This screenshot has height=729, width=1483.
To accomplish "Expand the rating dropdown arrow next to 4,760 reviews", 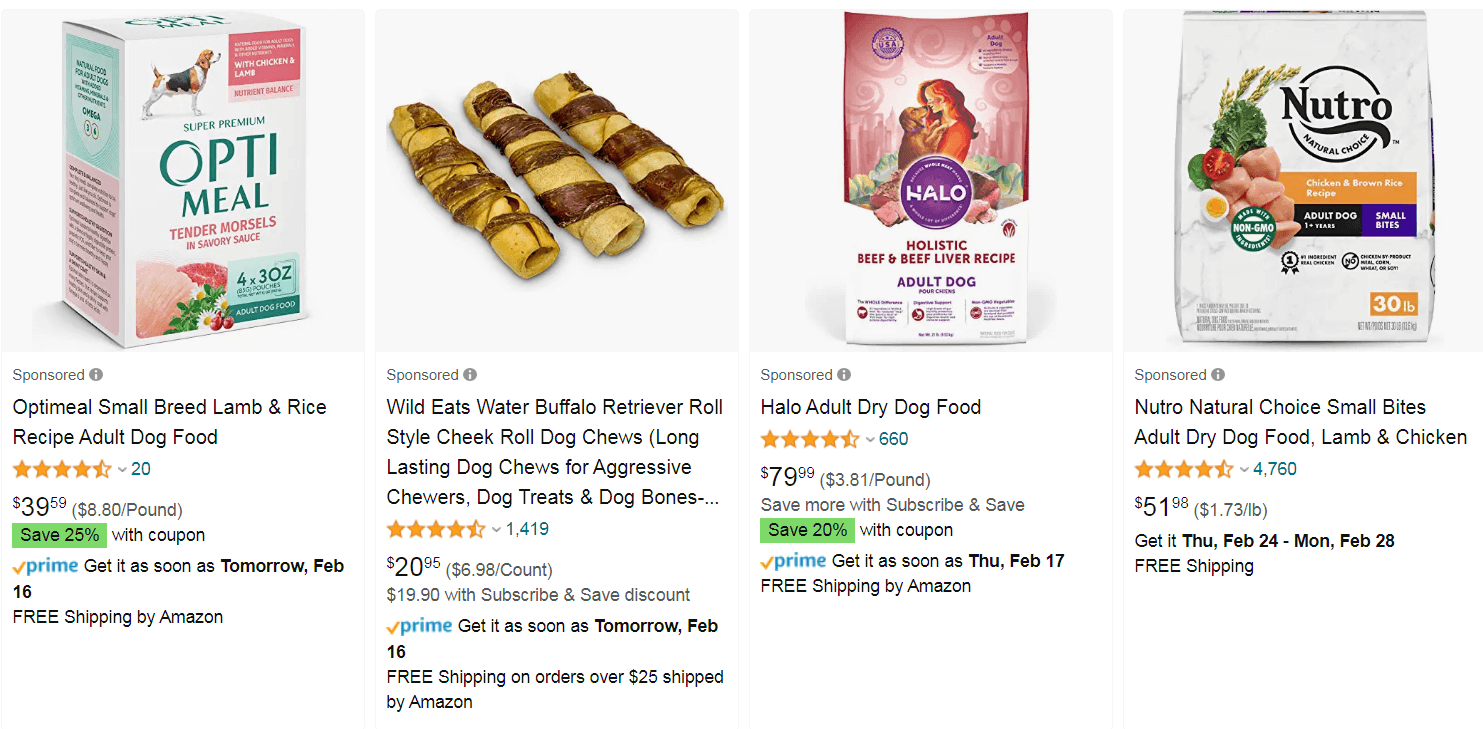I will 1244,469.
